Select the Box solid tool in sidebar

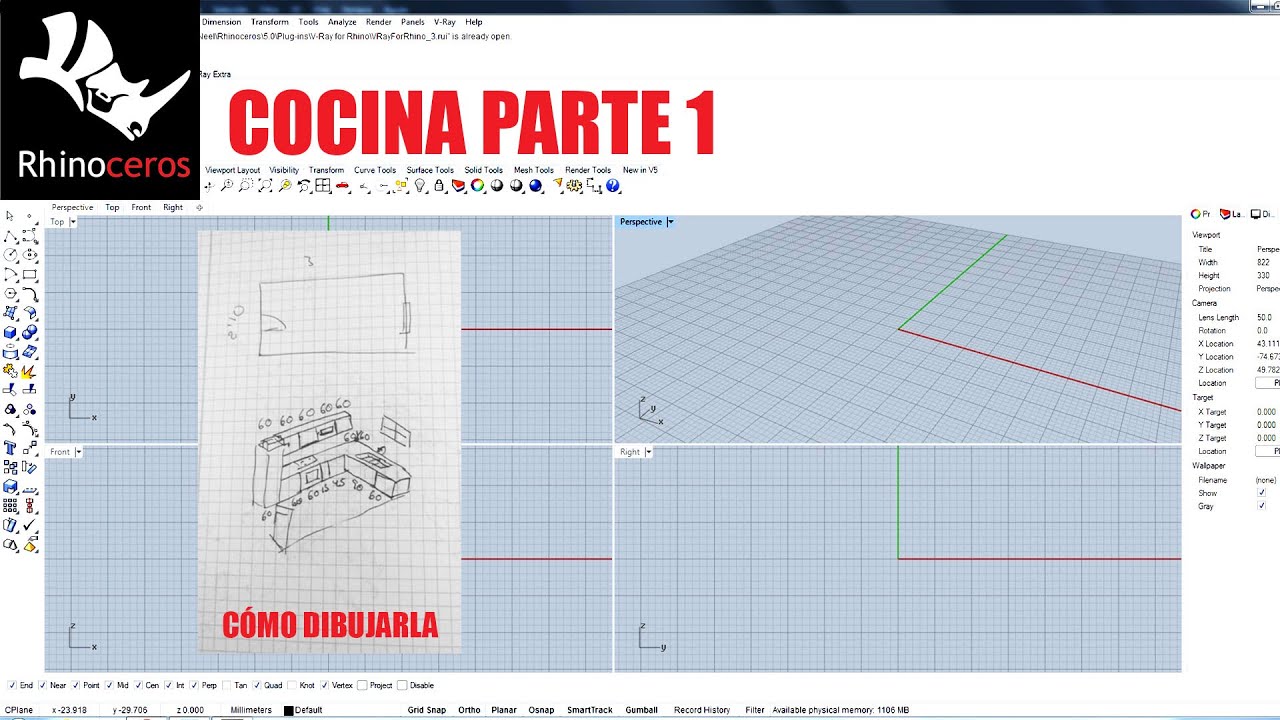[10, 333]
